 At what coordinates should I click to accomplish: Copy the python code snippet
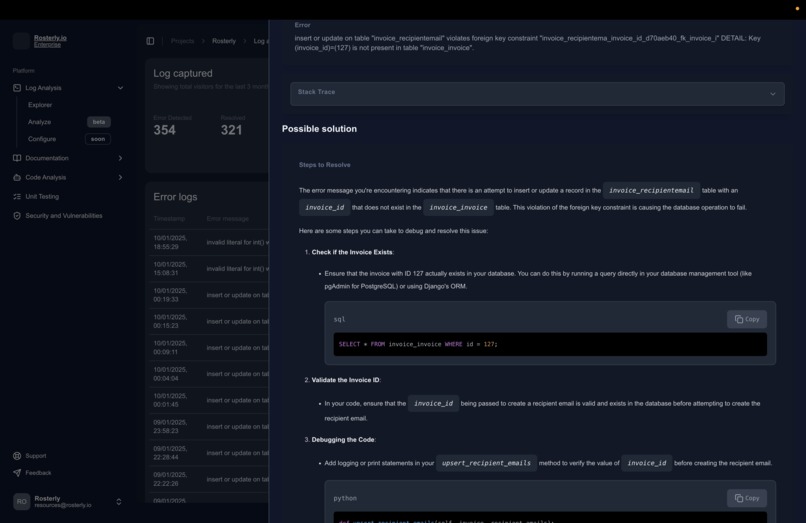pos(747,498)
